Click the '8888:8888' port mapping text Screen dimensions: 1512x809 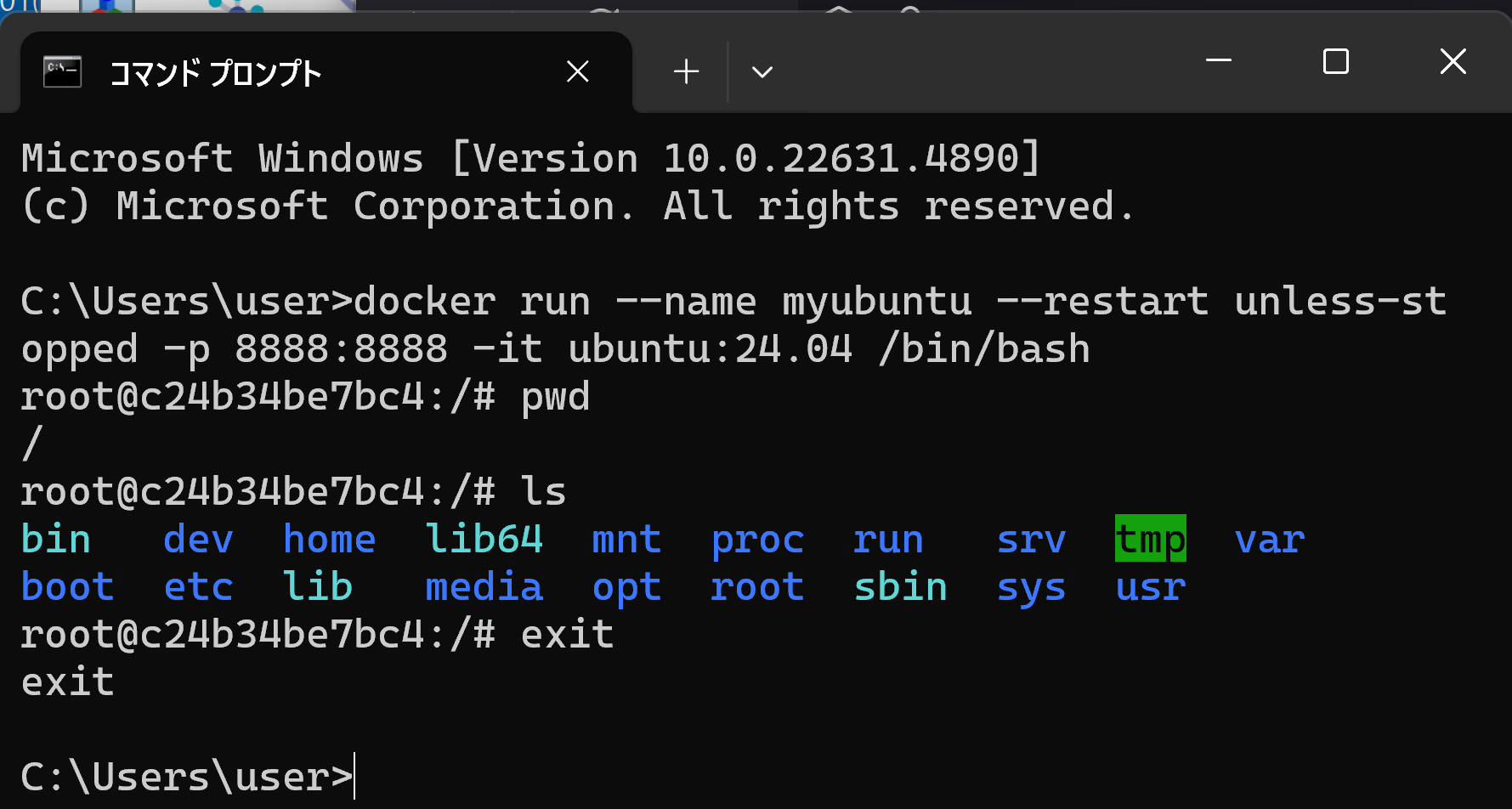tap(341, 349)
